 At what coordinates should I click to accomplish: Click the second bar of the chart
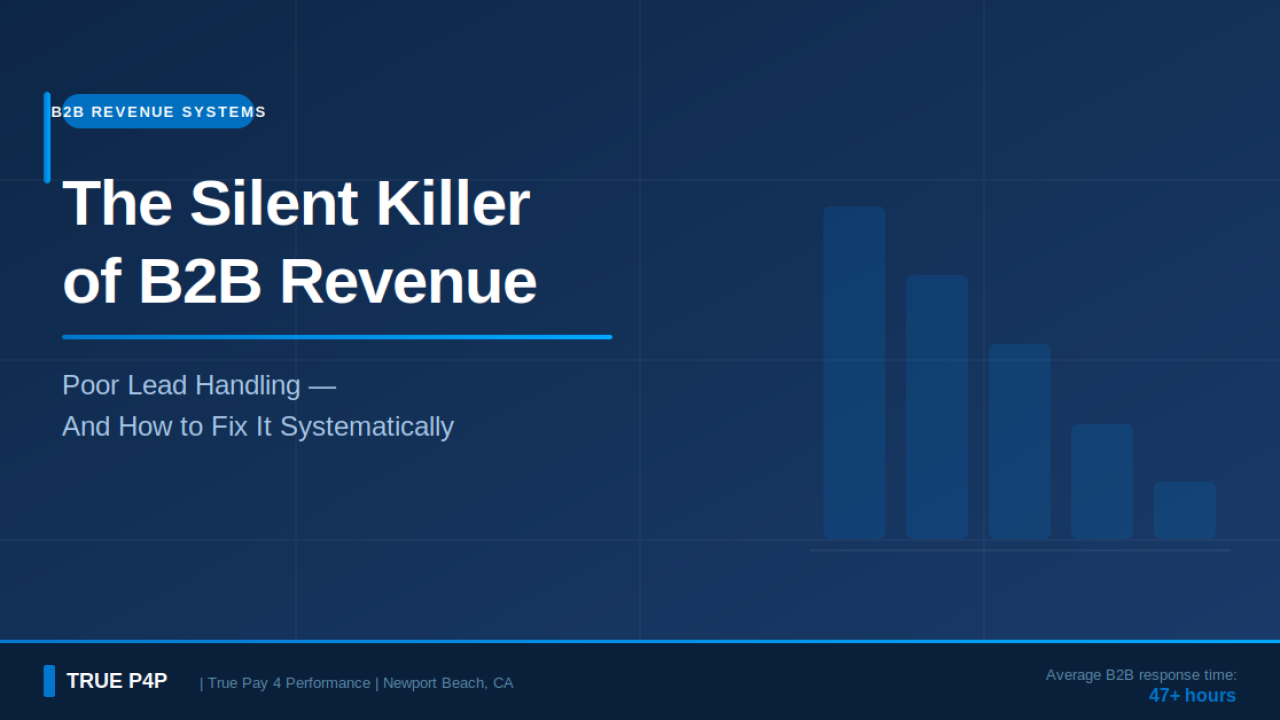[936, 407]
